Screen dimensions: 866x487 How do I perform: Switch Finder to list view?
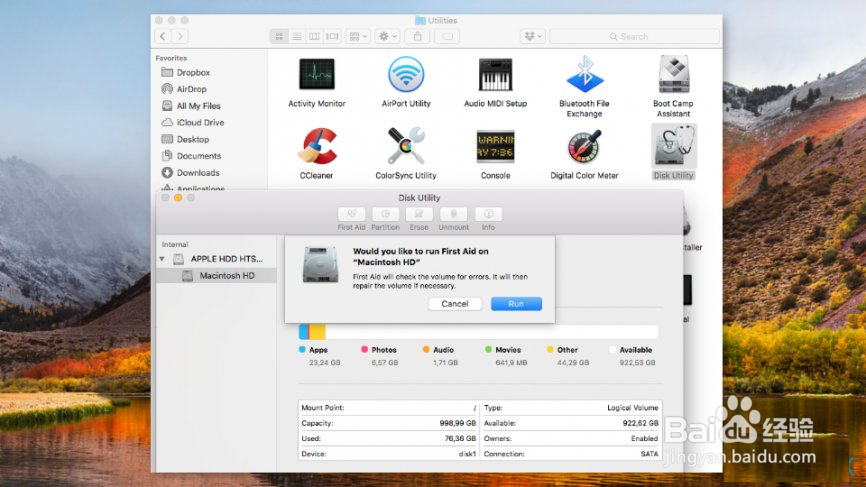[297, 36]
